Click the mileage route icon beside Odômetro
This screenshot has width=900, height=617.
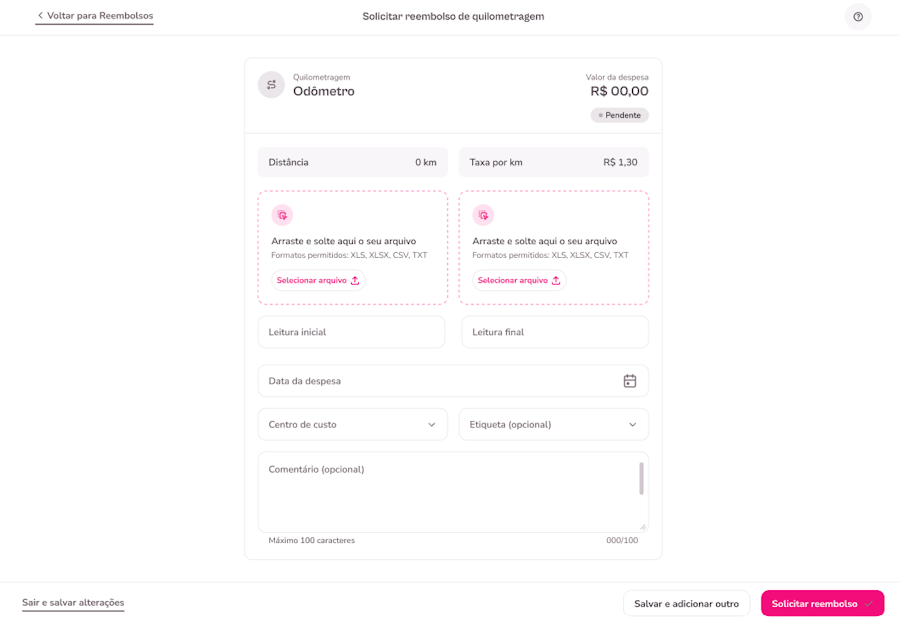[271, 85]
